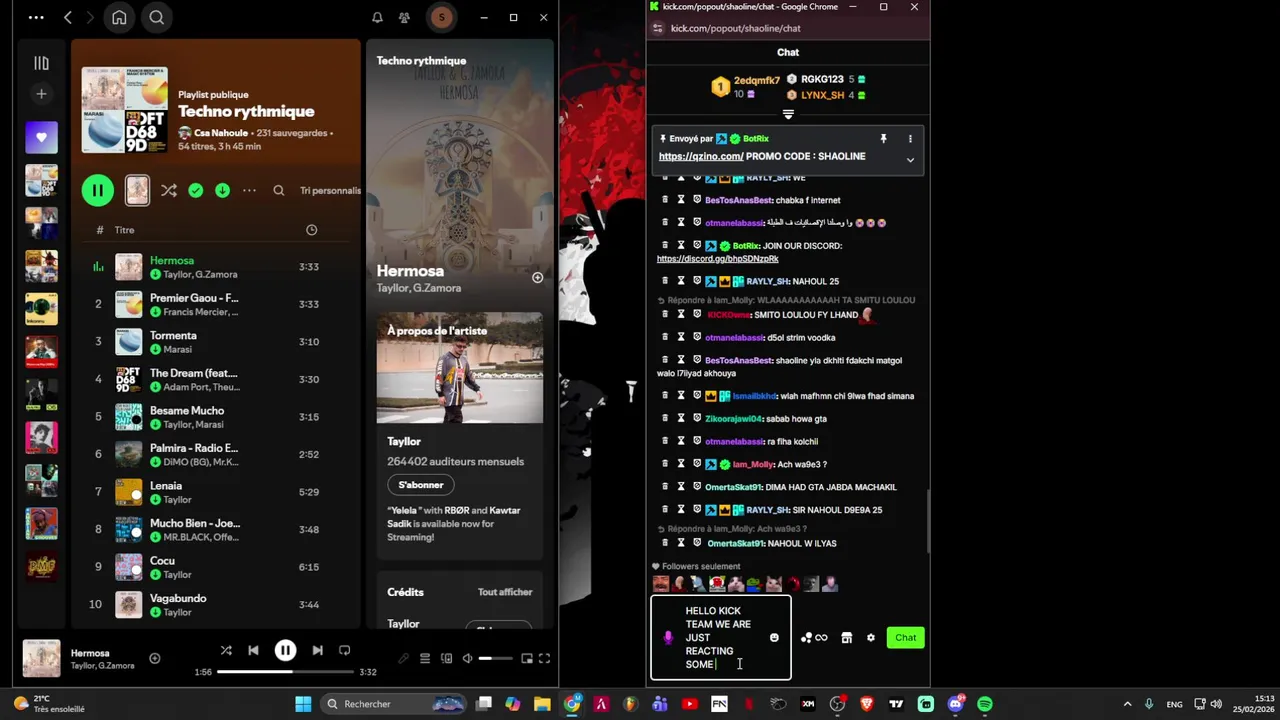Toggle repeat in player controls

coord(344,650)
